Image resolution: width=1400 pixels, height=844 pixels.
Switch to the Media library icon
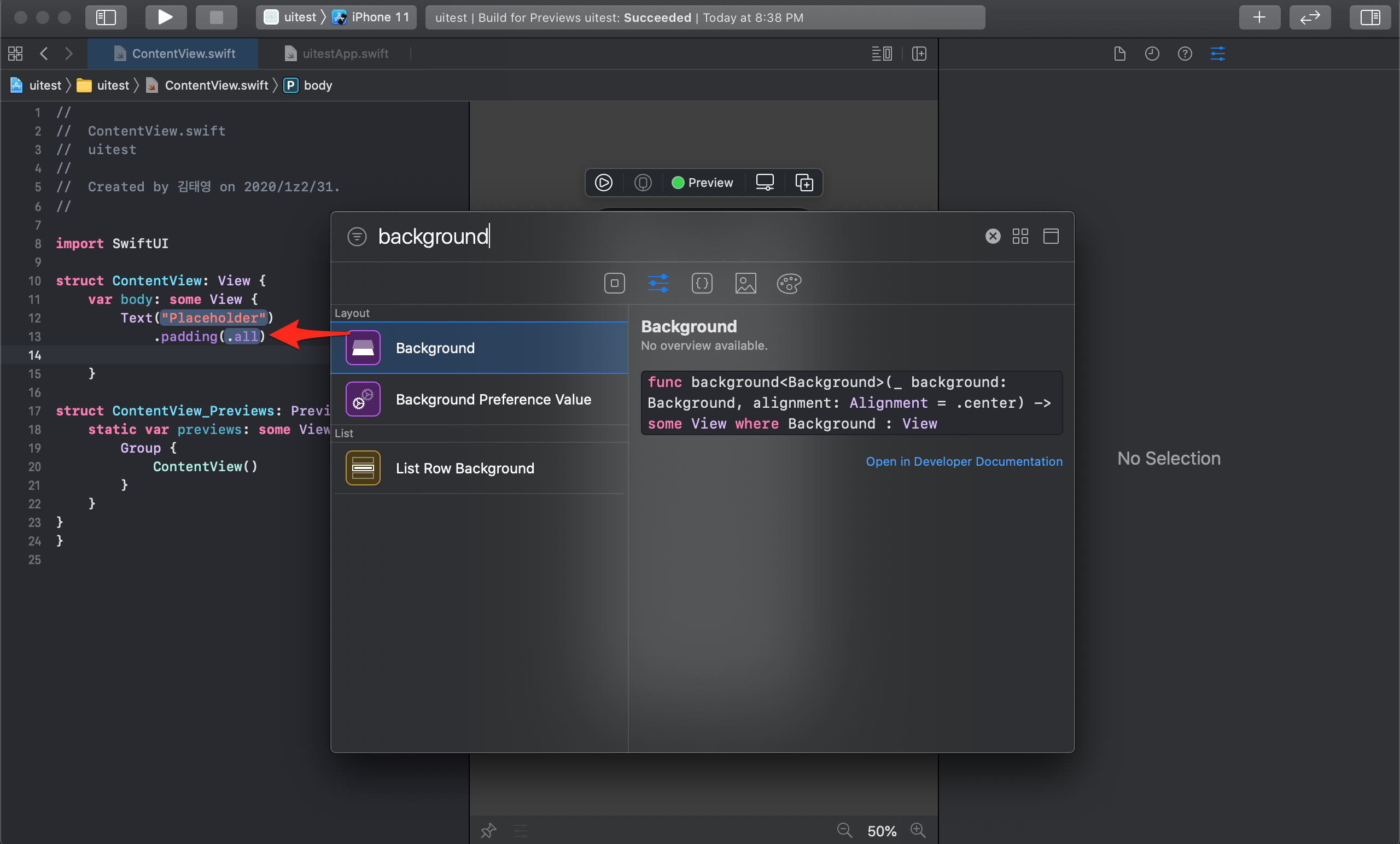point(745,283)
